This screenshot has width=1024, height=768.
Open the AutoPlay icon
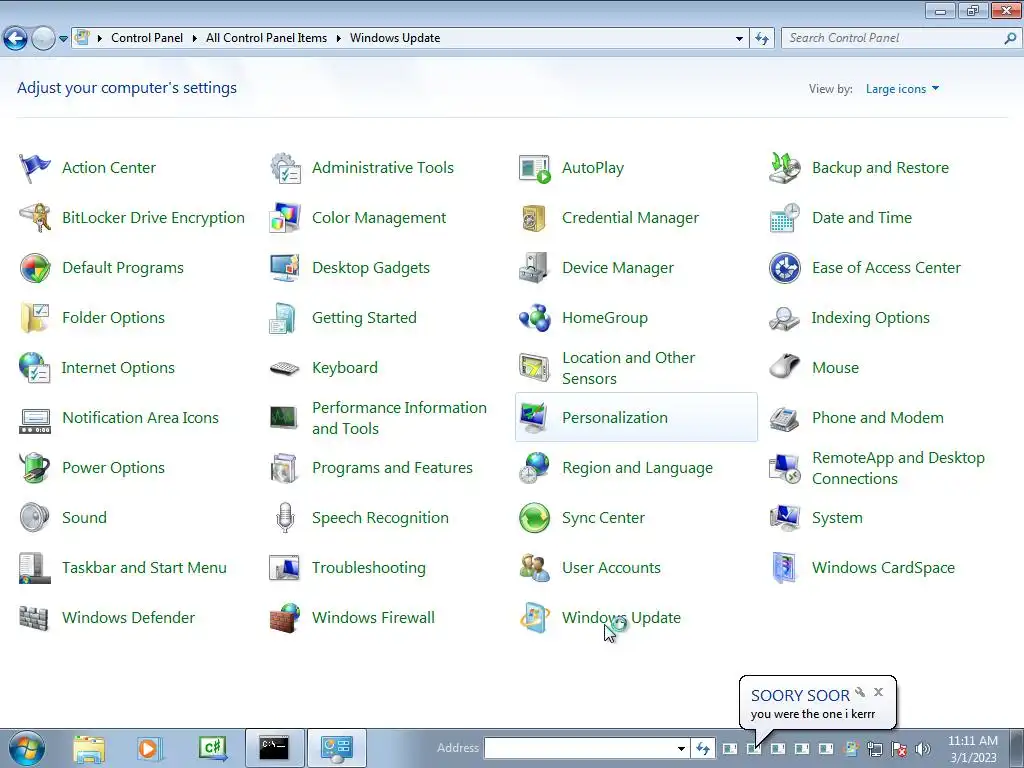coord(535,168)
